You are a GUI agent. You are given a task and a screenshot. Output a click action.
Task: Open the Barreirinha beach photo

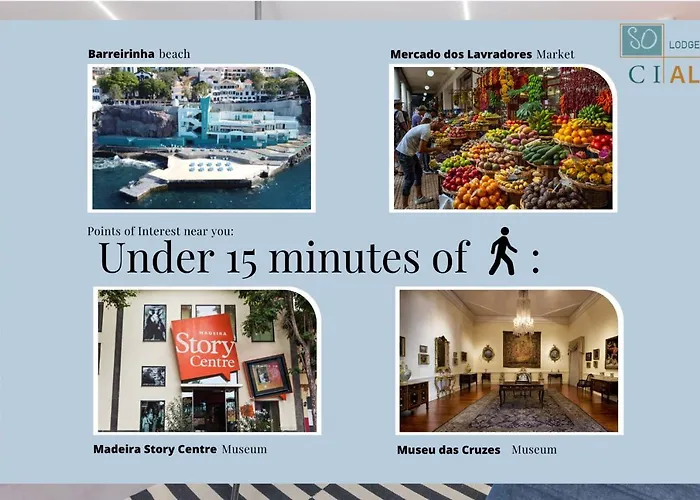point(201,138)
